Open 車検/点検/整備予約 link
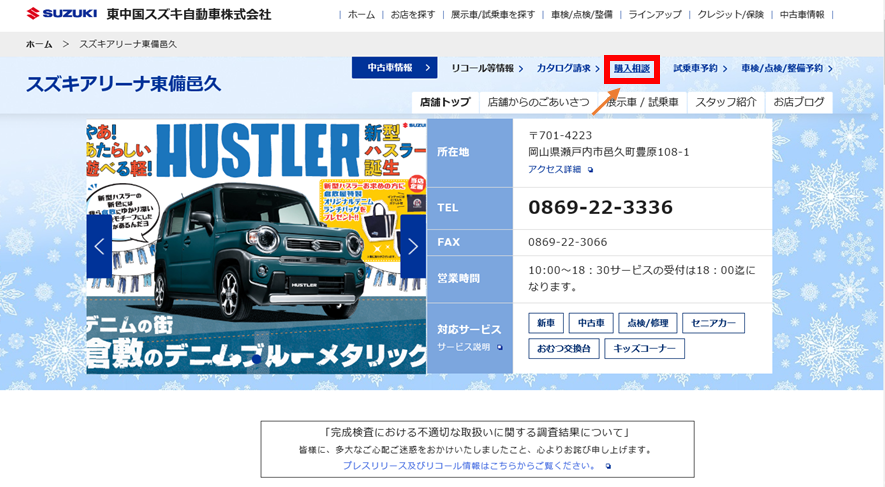Viewport: 885px width, 487px height. 787,68
